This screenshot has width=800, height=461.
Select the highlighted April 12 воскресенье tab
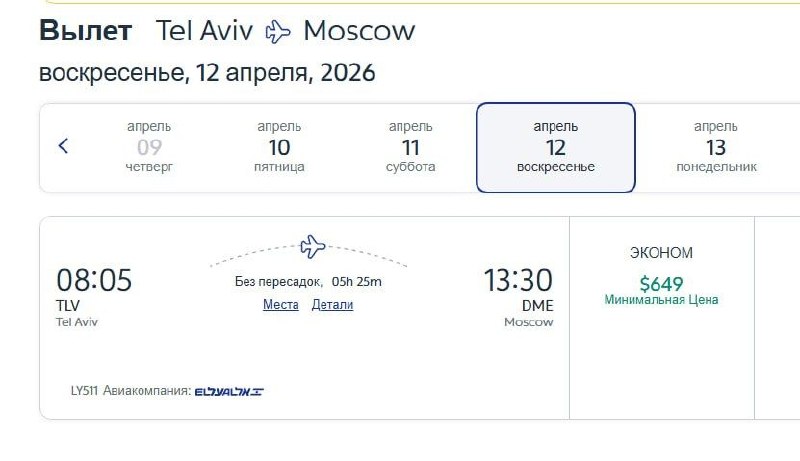pyautogui.click(x=555, y=147)
